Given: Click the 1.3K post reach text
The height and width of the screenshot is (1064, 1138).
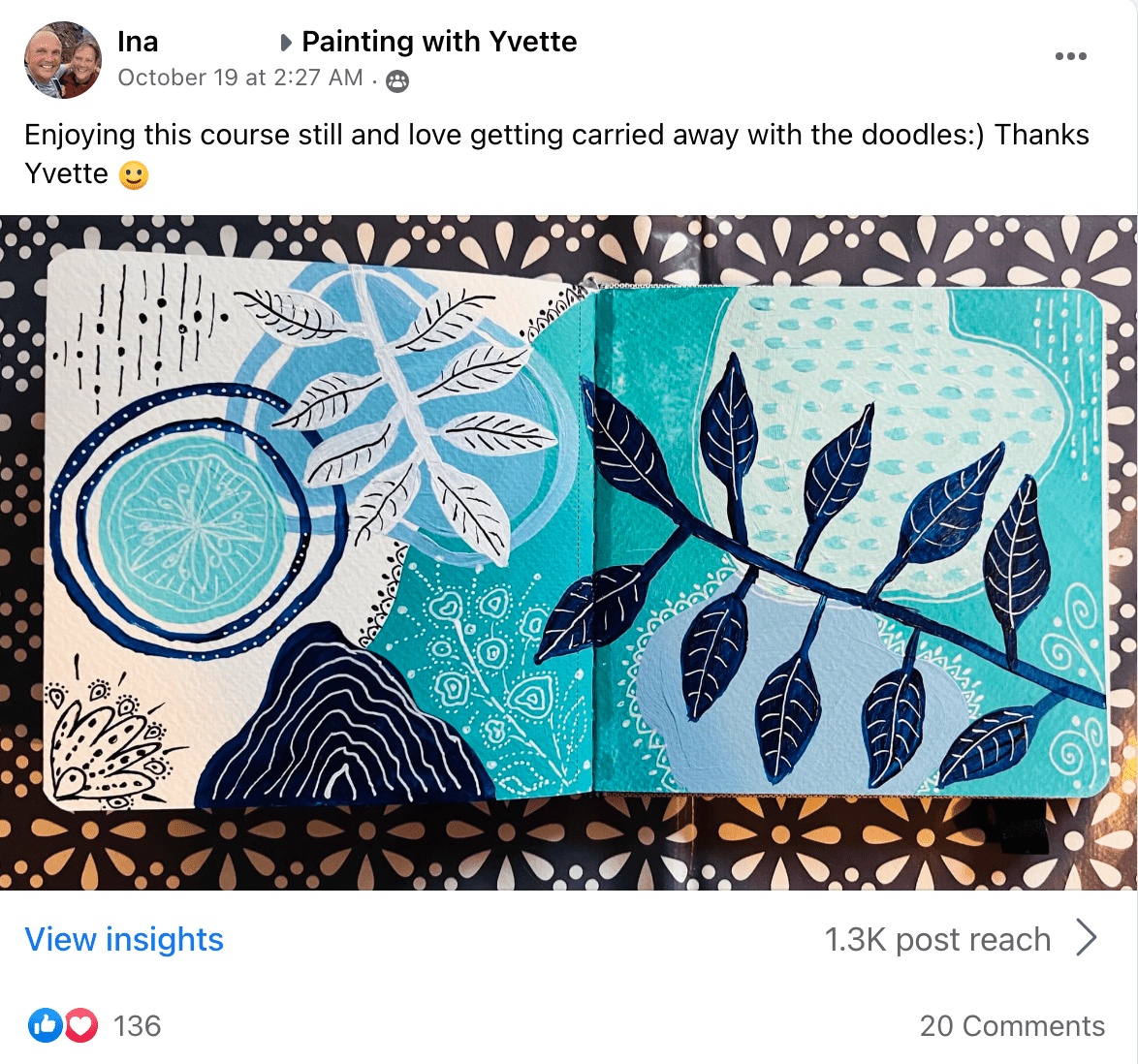Looking at the screenshot, I should (x=937, y=939).
